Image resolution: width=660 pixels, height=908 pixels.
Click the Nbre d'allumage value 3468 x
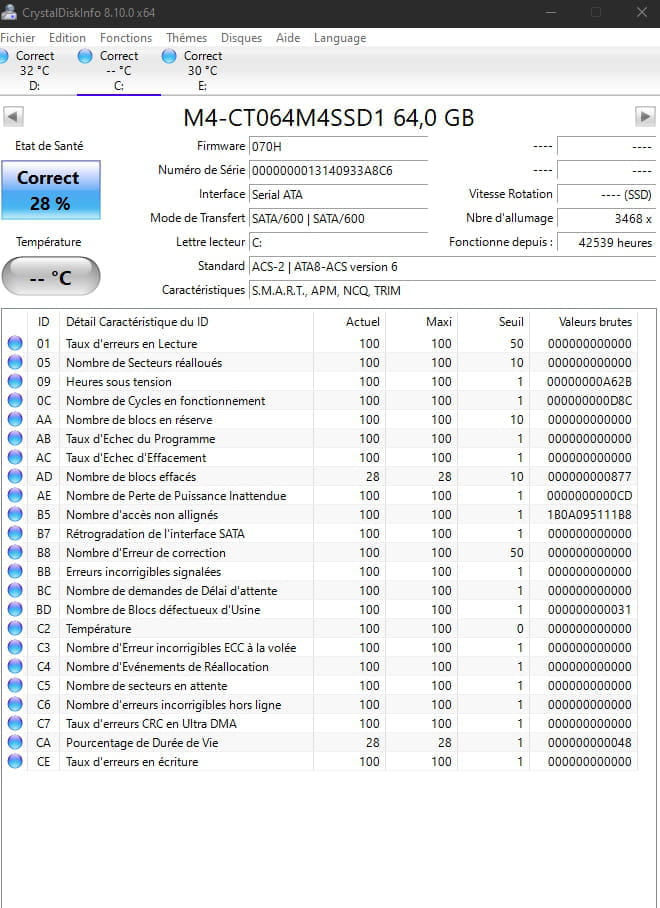606,219
